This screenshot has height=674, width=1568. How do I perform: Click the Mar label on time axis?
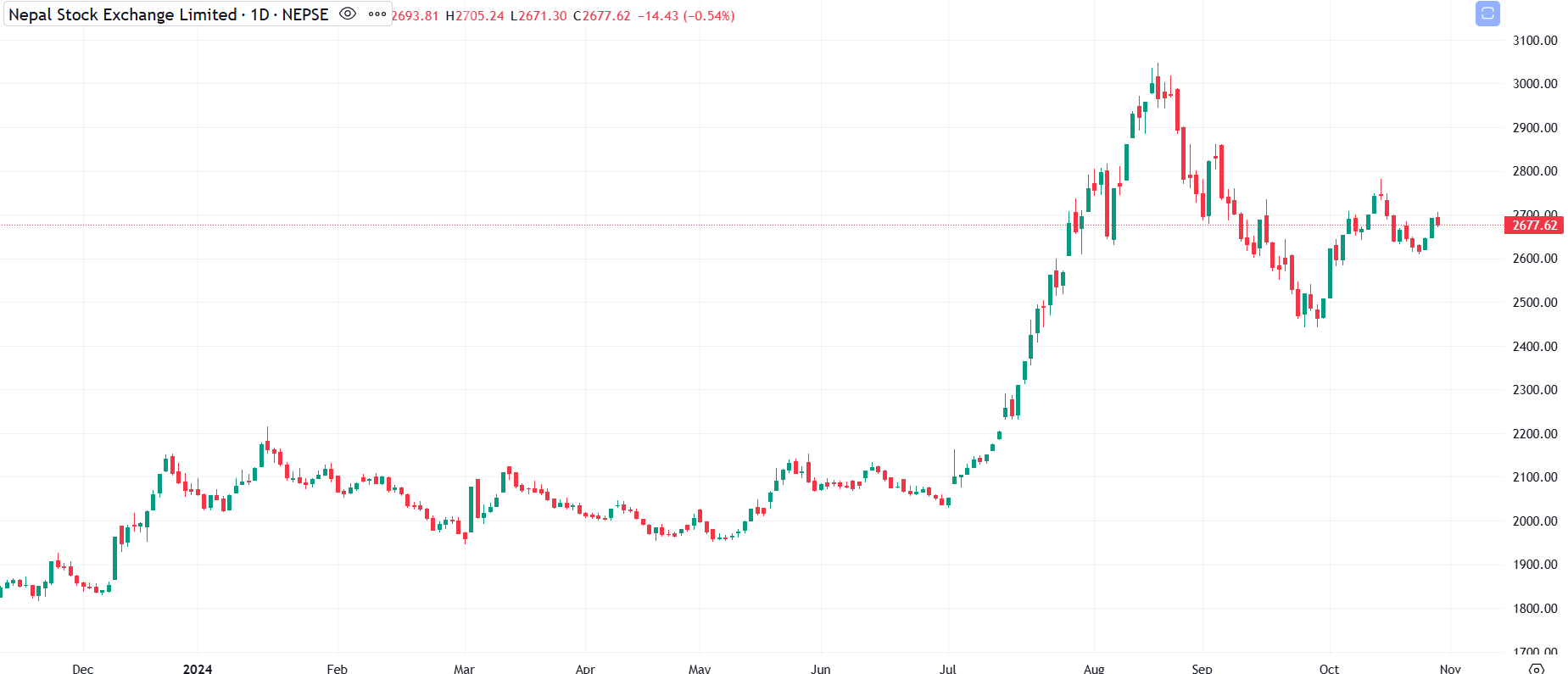pos(465,669)
